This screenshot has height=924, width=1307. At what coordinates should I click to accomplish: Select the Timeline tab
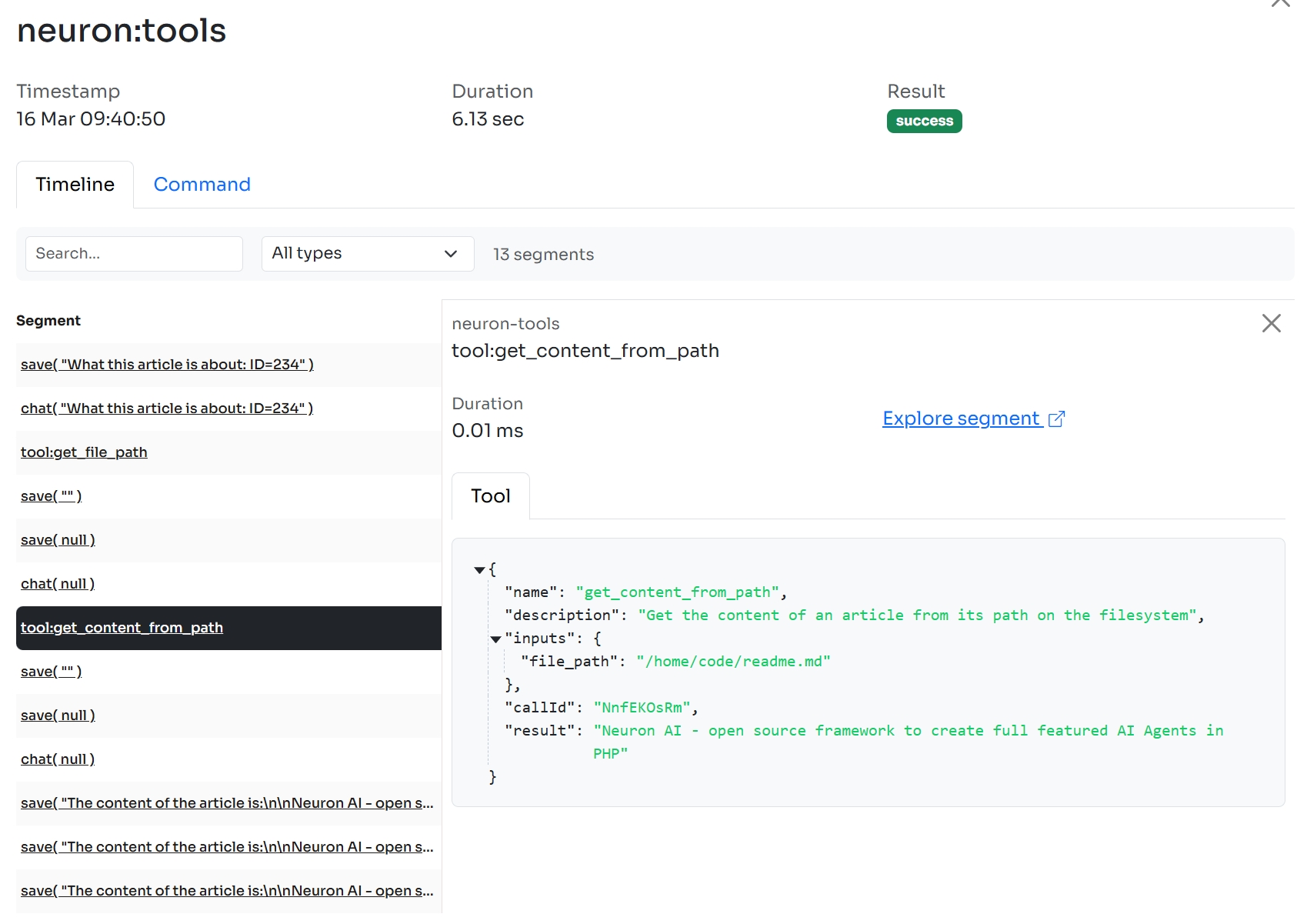click(x=75, y=185)
